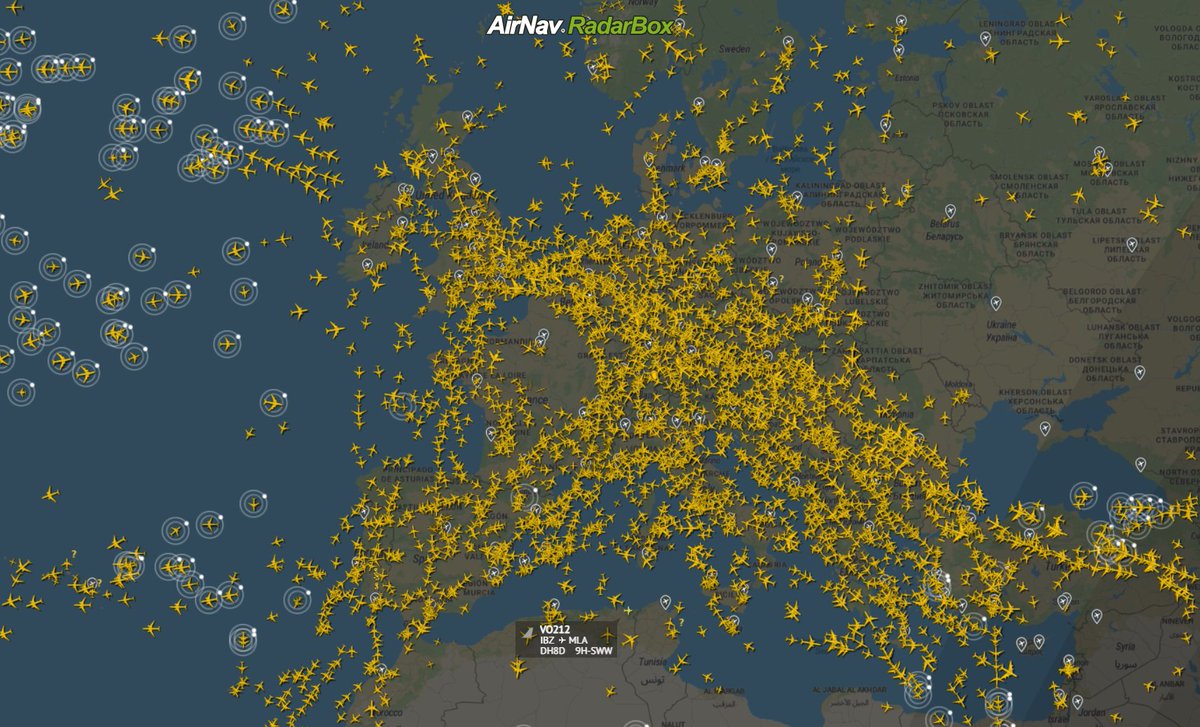Screen dimensions: 1200x727
Task: Open the airport pin nearest Syria label
Action: tap(1097, 617)
